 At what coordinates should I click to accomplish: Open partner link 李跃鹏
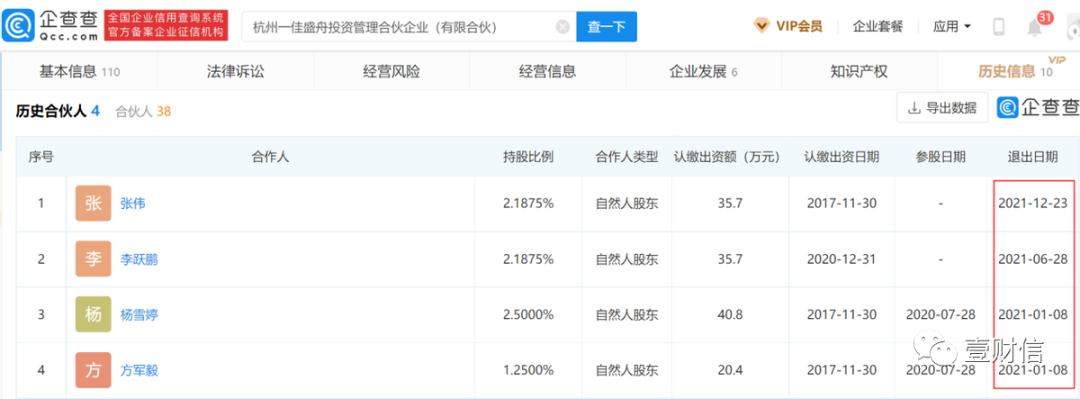click(139, 259)
